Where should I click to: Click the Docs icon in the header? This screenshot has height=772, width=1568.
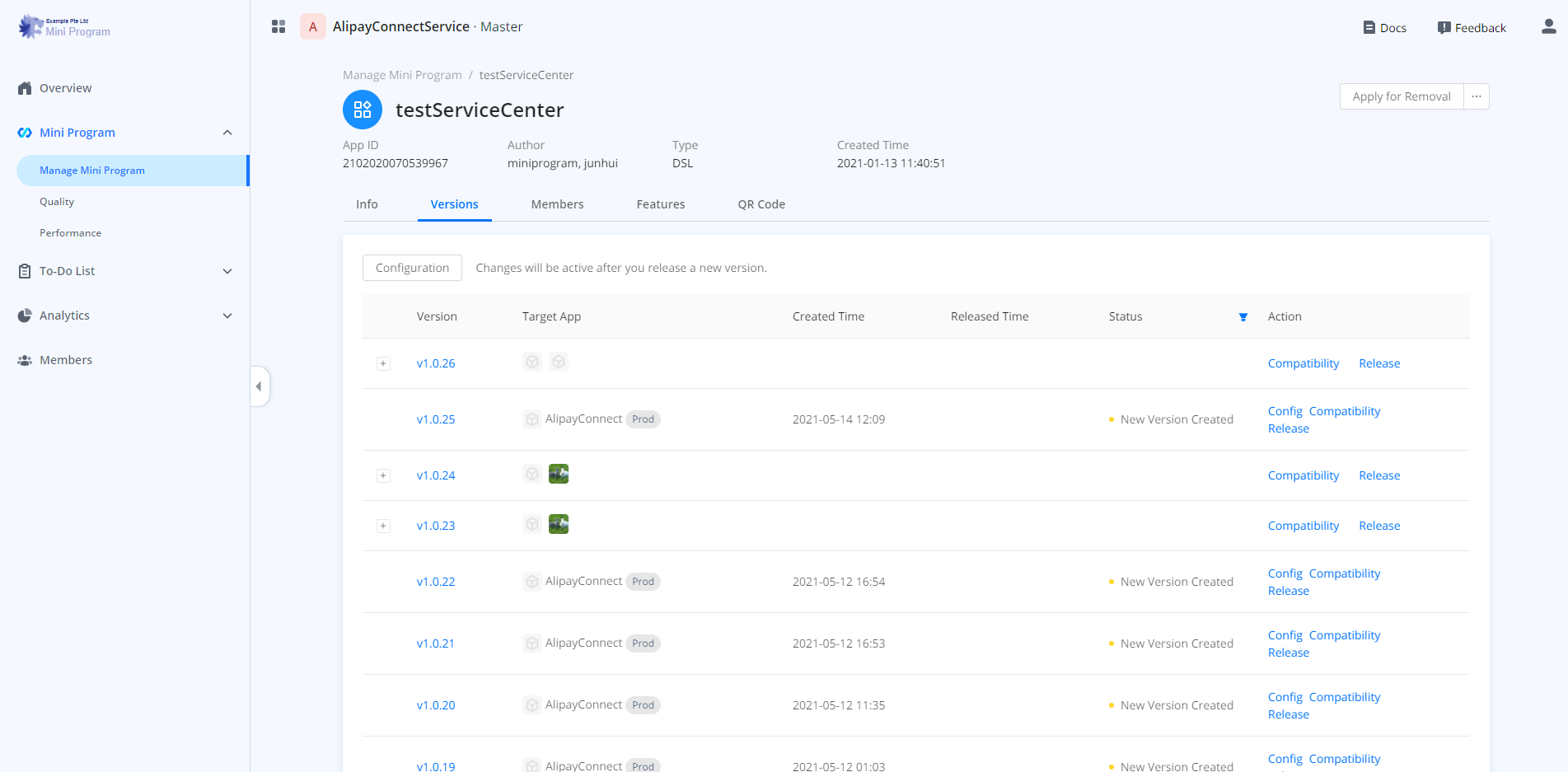1369,27
